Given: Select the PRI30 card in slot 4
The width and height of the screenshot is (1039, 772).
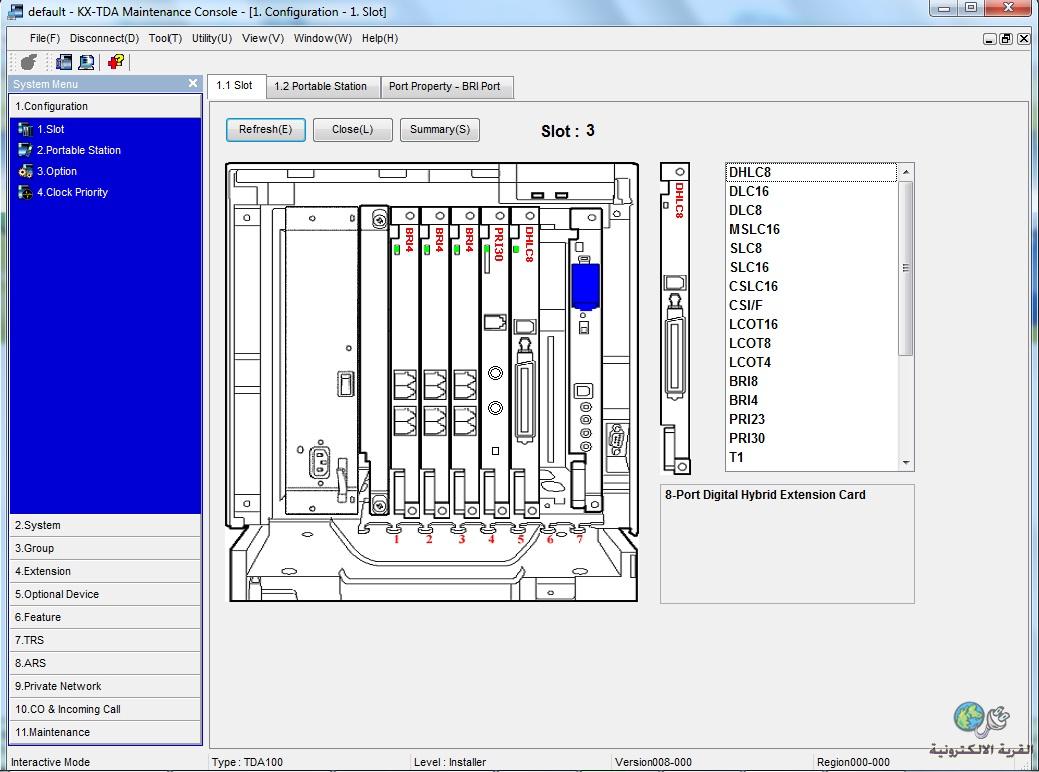Looking at the screenshot, I should [494, 361].
